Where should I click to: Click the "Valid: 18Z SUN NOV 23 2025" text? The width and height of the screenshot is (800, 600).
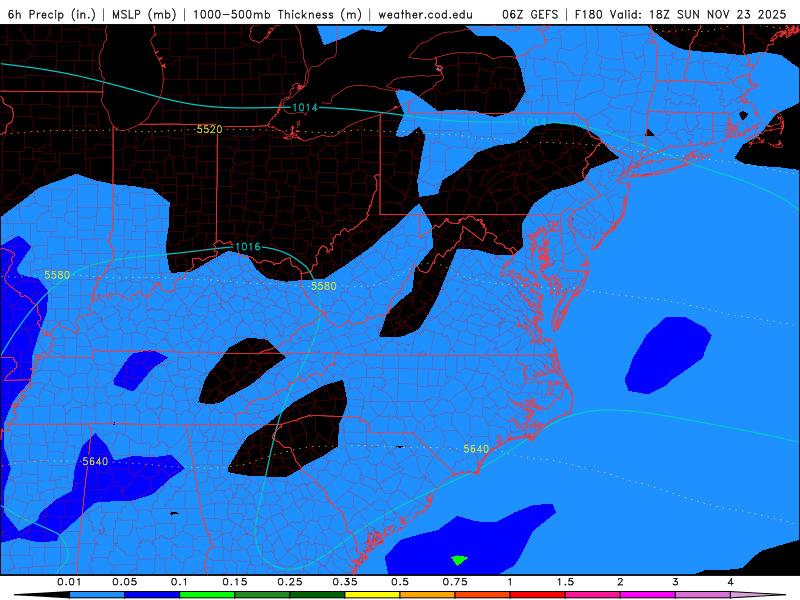698,14
